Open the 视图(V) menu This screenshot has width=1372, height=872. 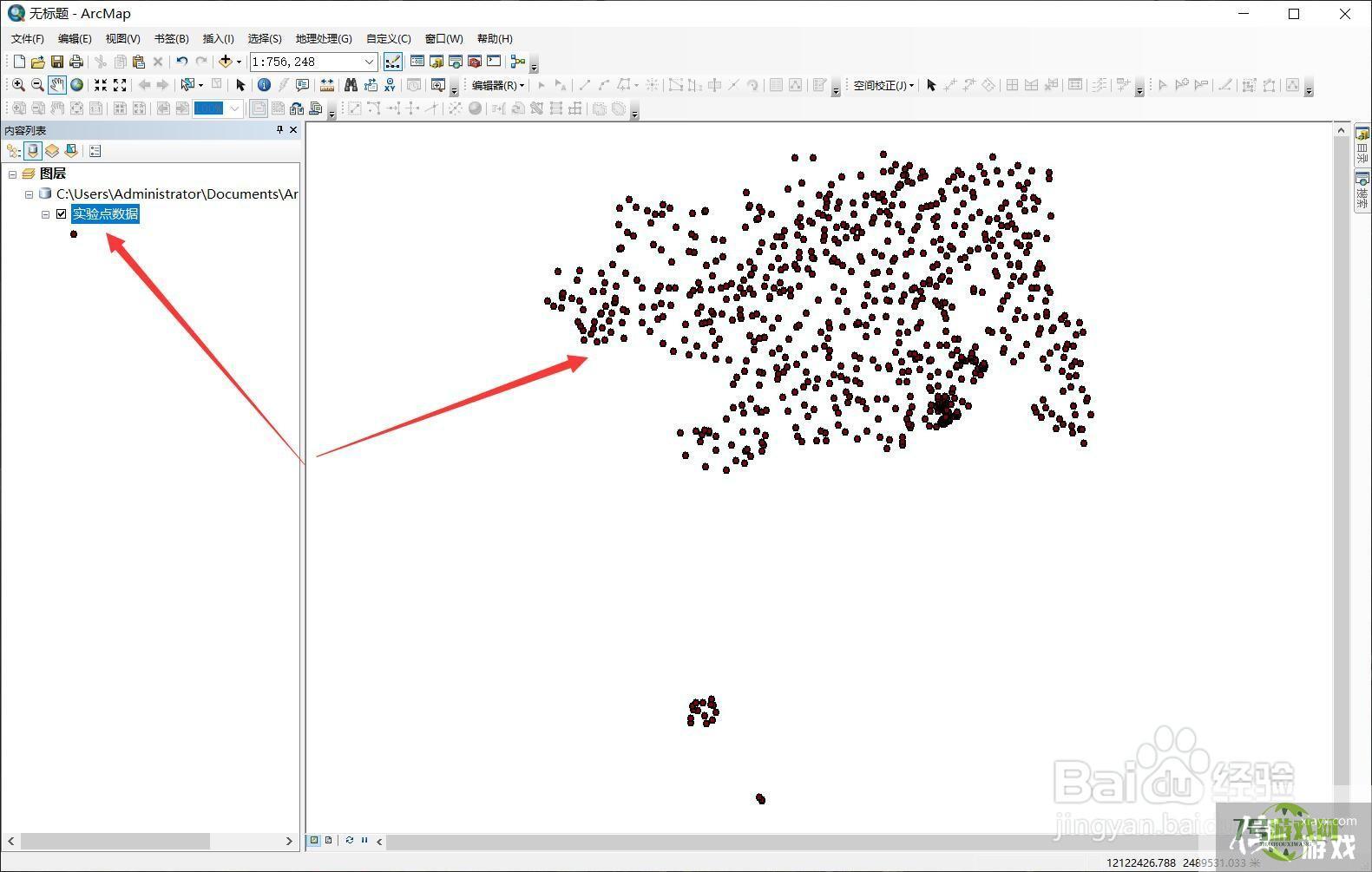[122, 39]
